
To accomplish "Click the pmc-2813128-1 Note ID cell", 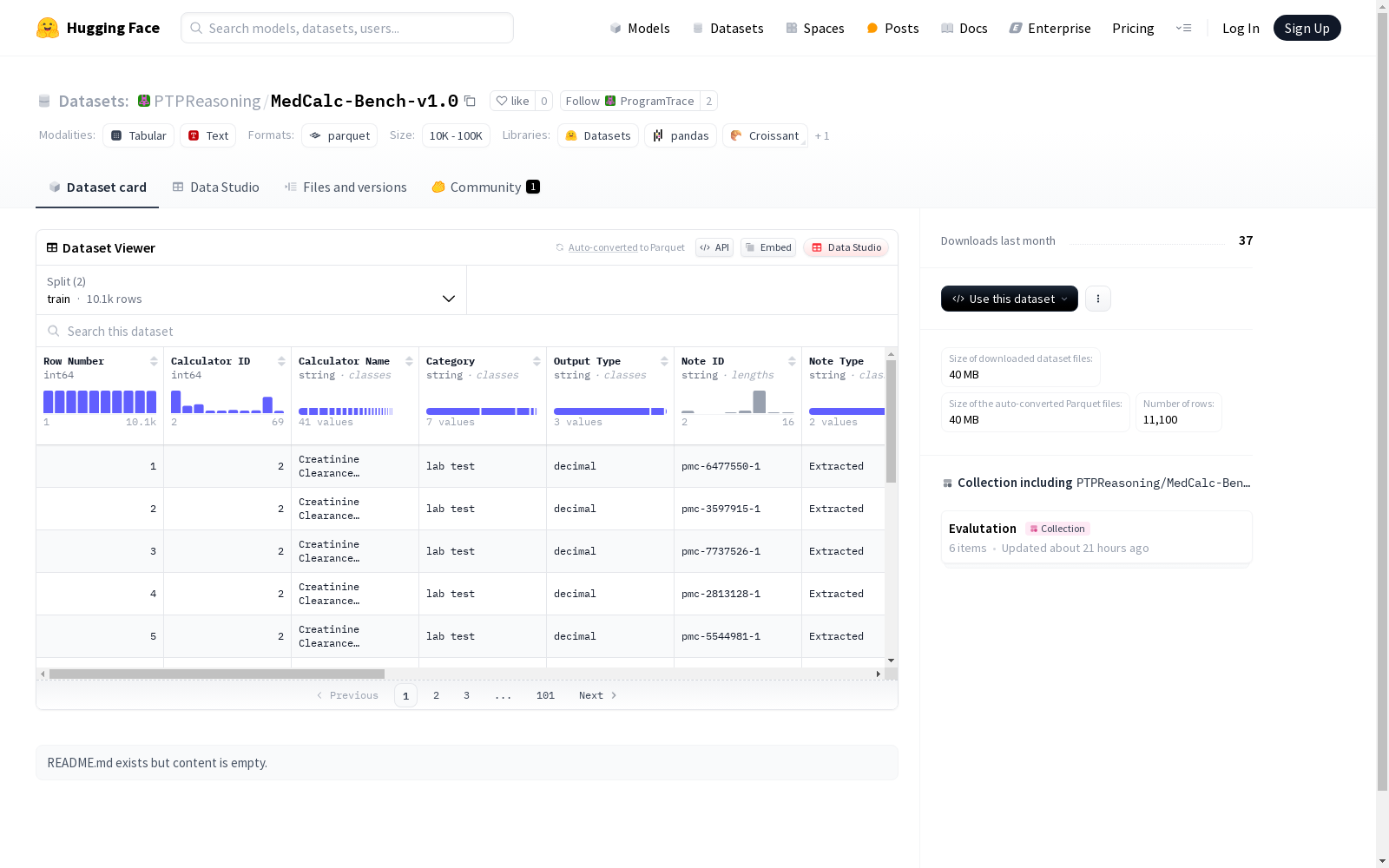I will click(738, 594).
